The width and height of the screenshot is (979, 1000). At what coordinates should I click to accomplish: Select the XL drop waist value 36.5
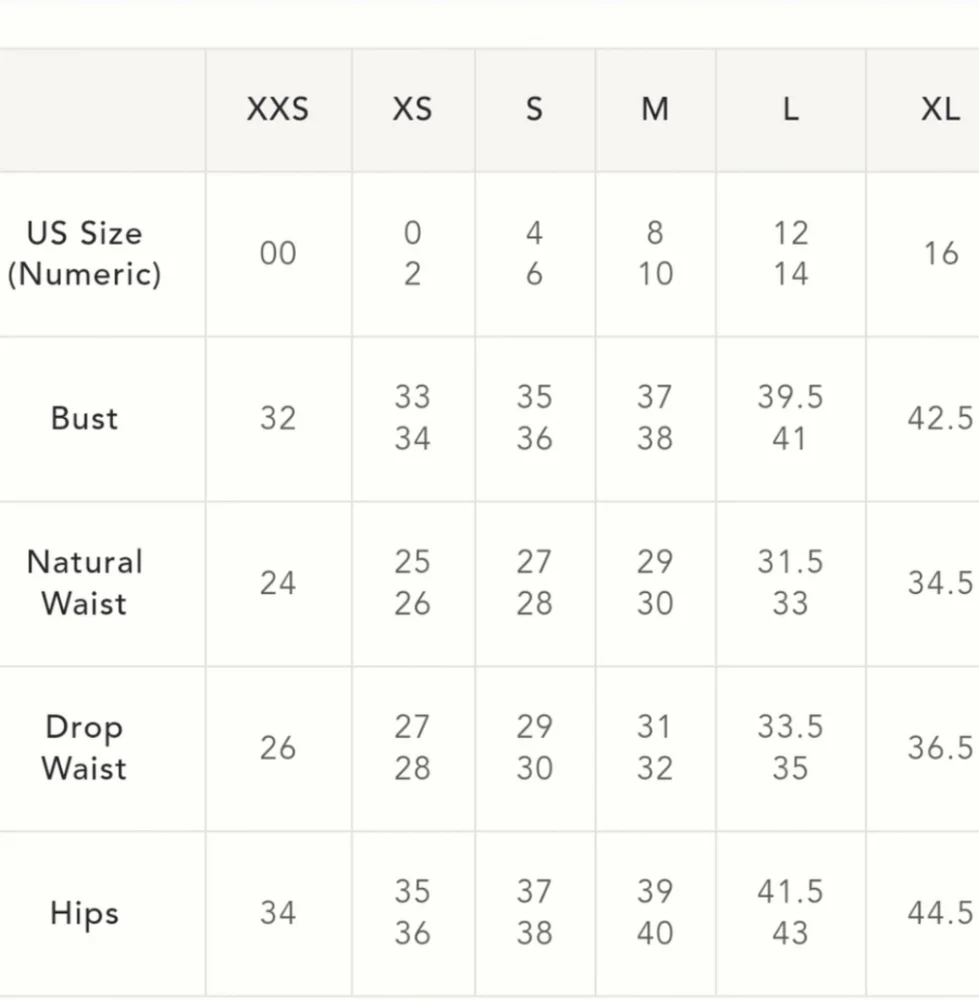pos(941,747)
